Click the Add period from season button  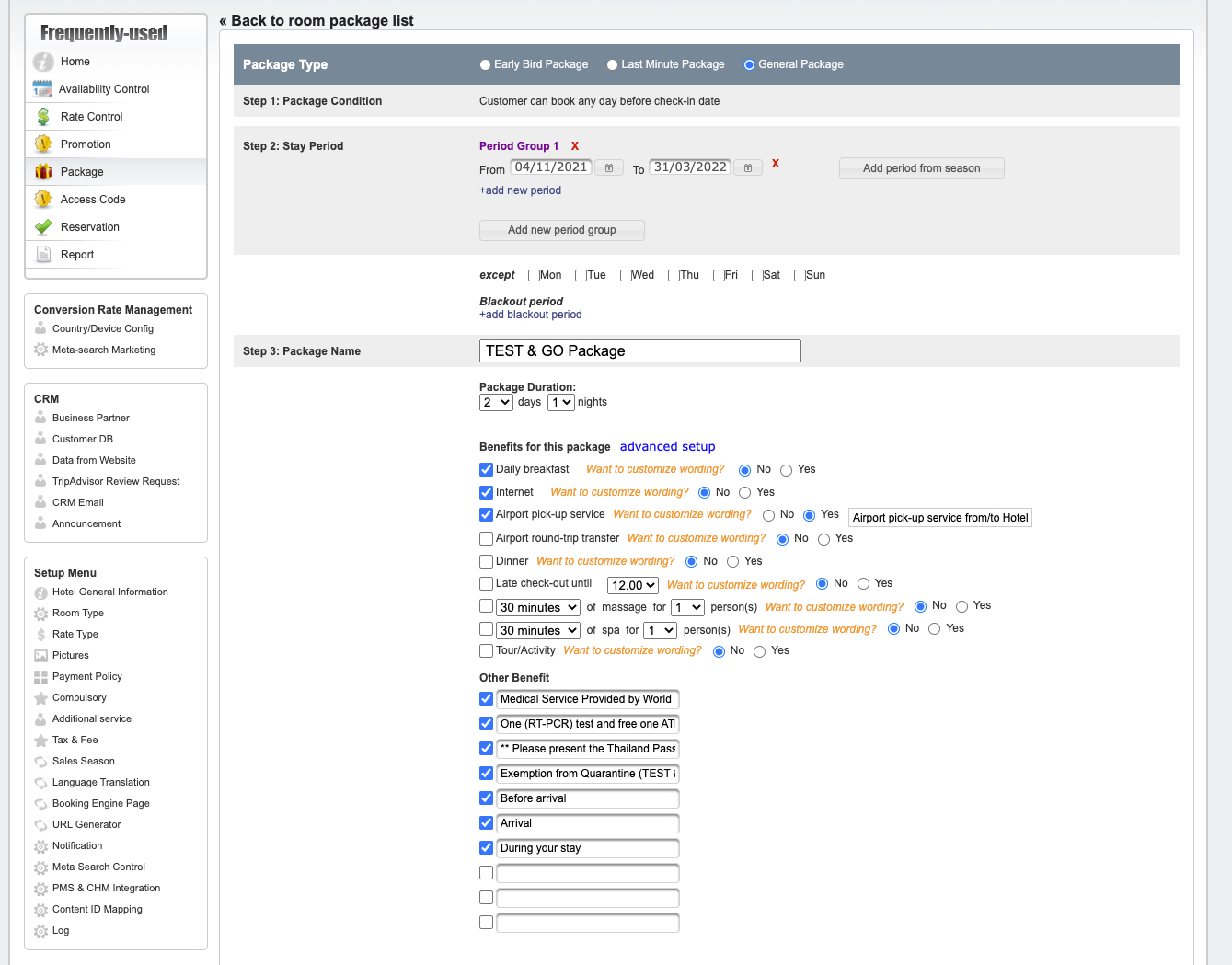[x=921, y=168]
